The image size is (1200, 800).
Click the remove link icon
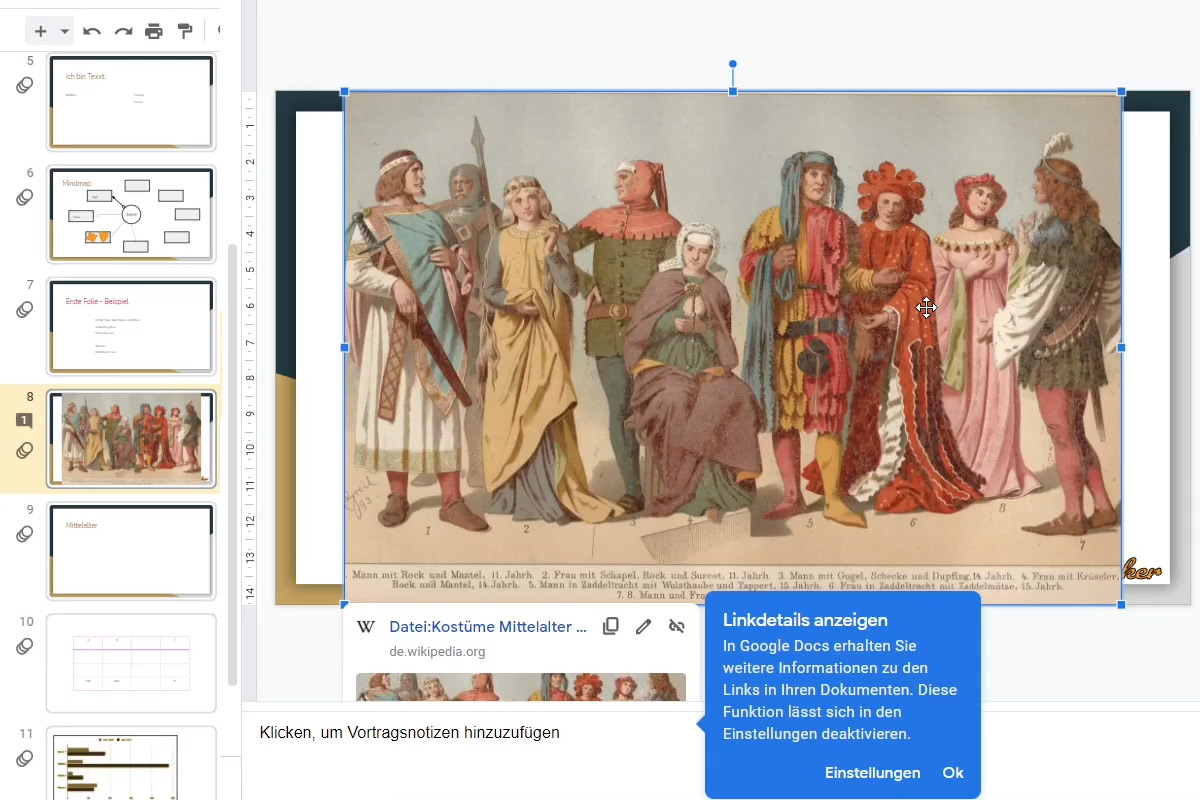[x=677, y=627]
